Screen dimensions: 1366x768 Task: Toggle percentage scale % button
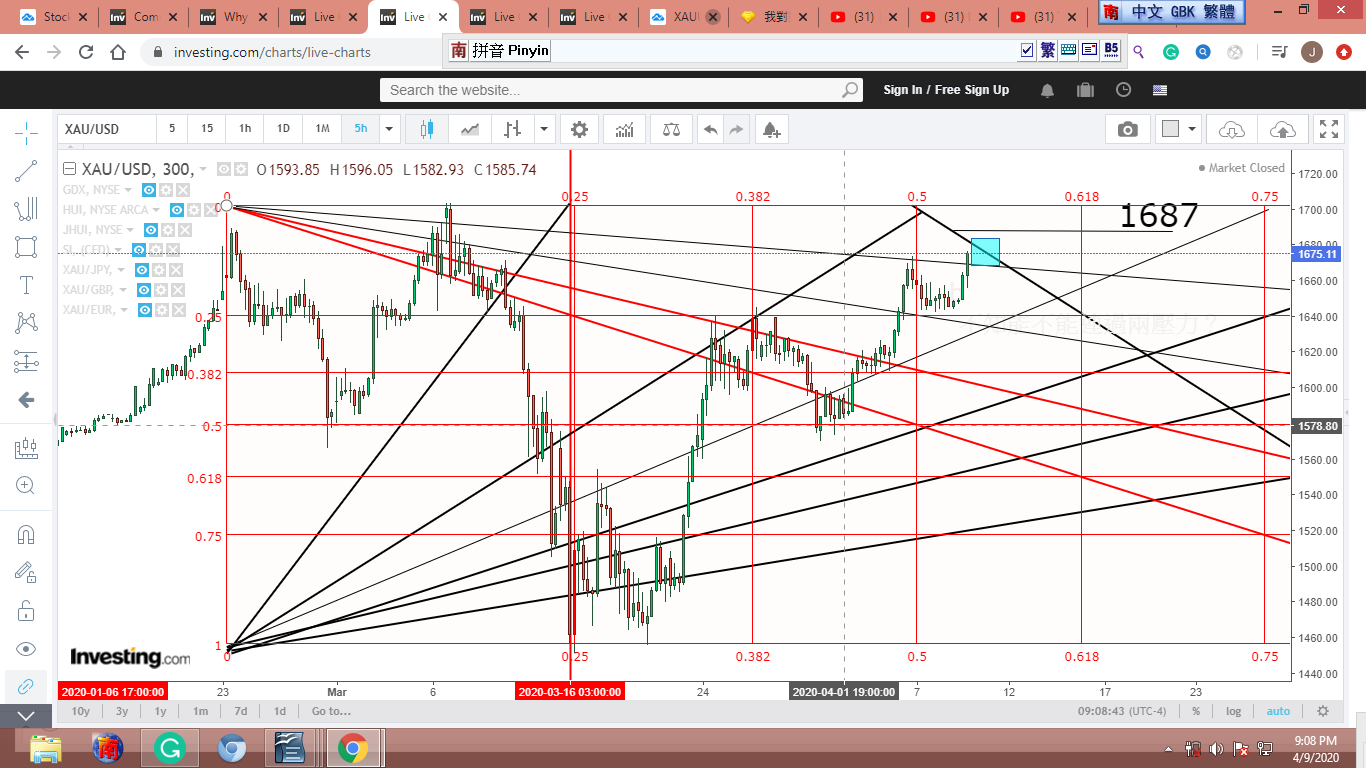1196,711
